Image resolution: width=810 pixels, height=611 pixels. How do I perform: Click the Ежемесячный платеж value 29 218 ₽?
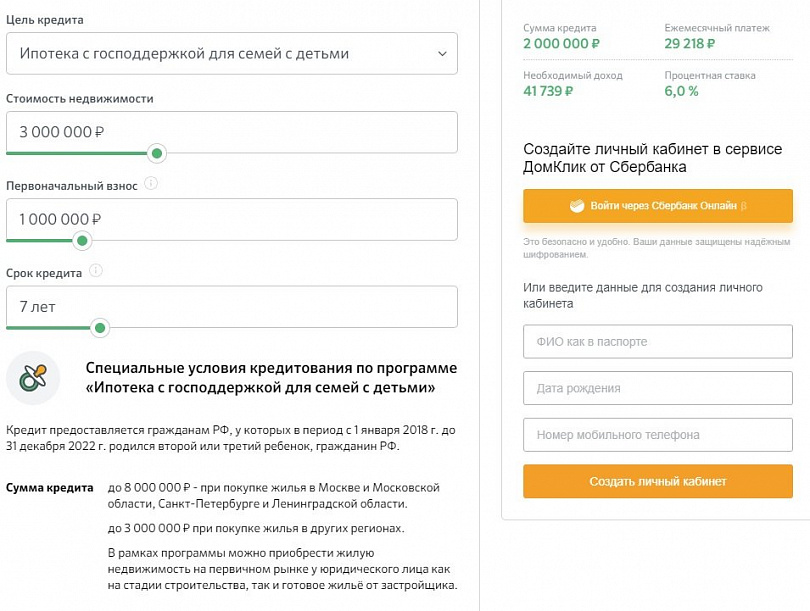pos(690,44)
